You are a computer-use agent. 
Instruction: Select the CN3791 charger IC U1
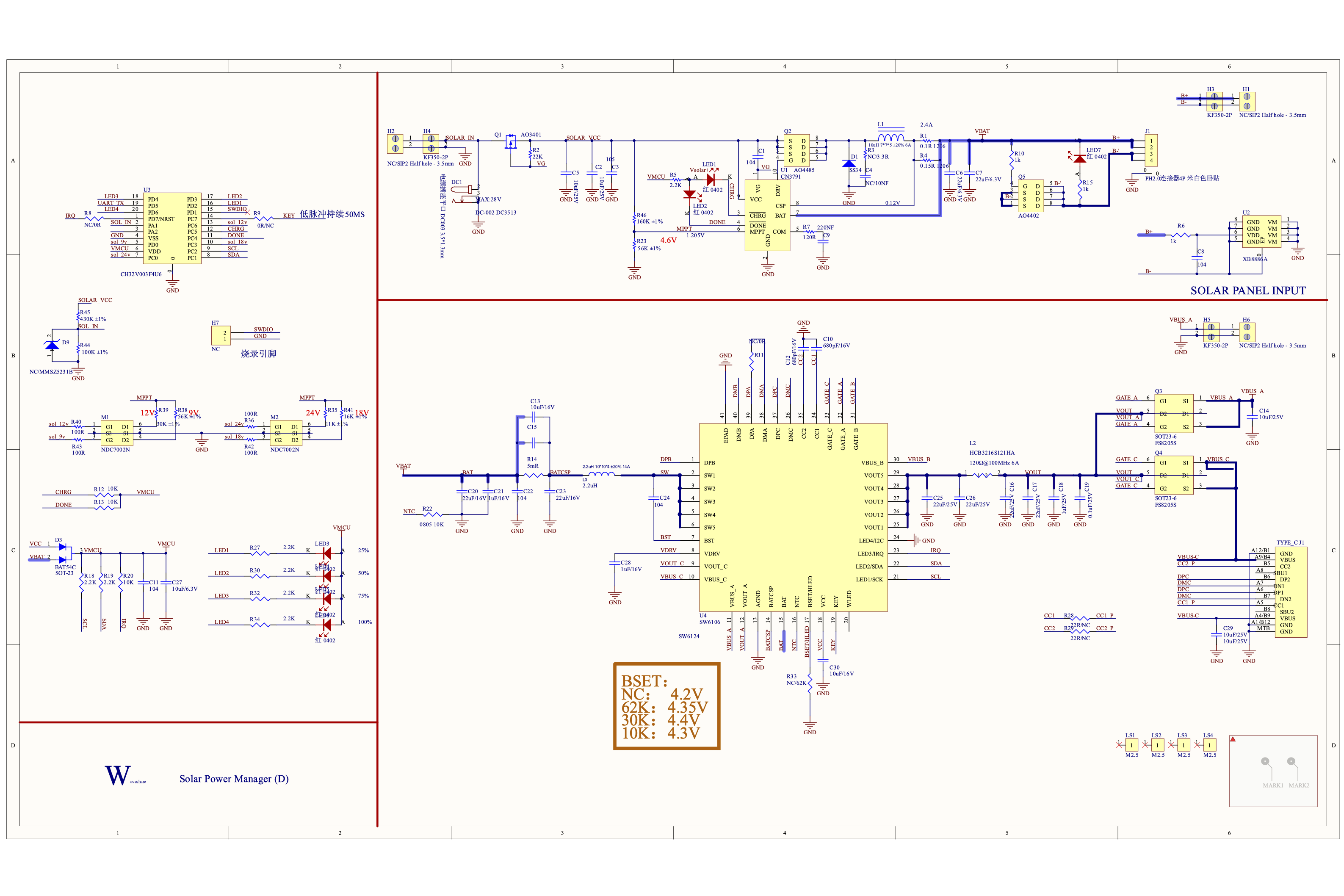[767, 215]
